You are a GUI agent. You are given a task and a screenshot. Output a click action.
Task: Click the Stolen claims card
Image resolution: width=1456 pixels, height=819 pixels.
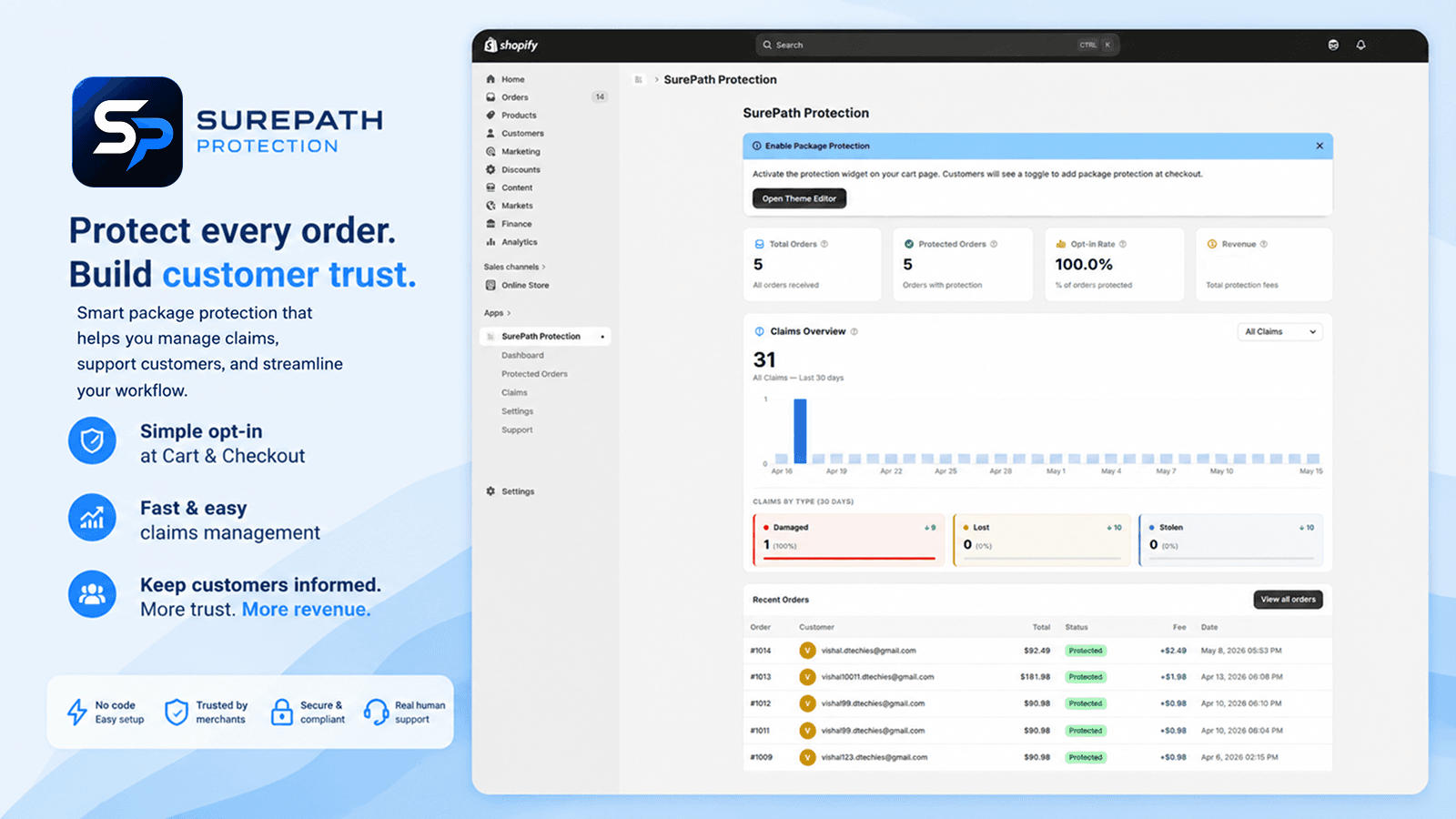(x=1231, y=540)
